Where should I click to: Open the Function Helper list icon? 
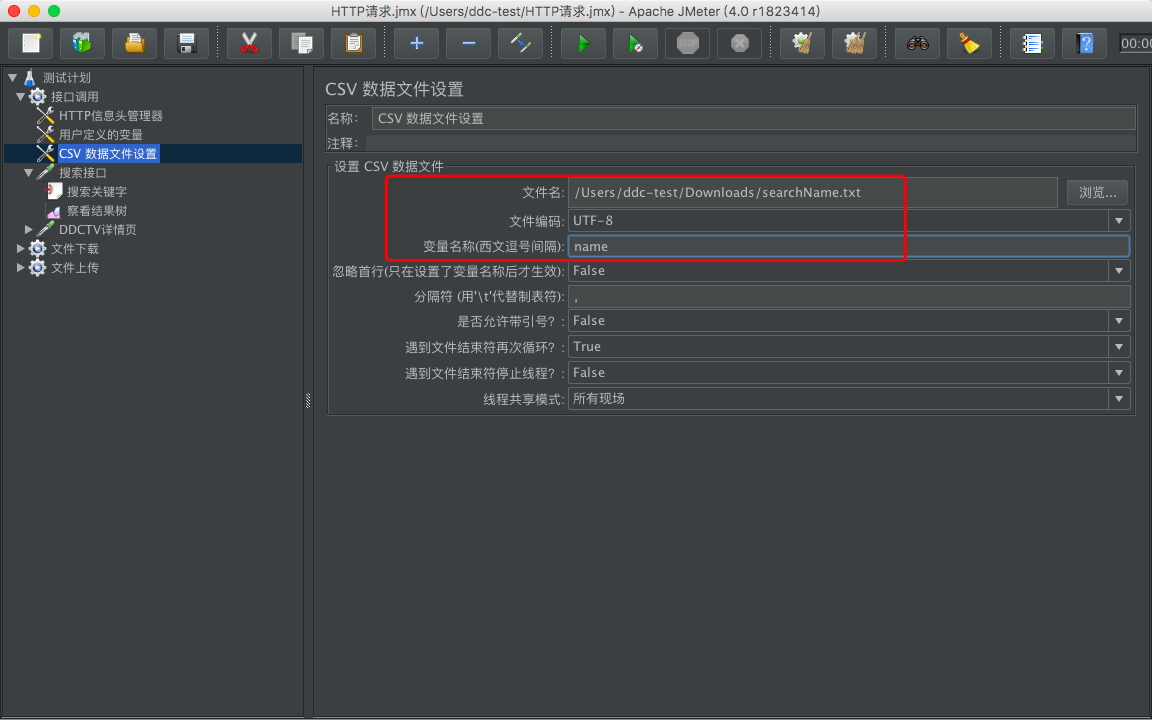1032,43
